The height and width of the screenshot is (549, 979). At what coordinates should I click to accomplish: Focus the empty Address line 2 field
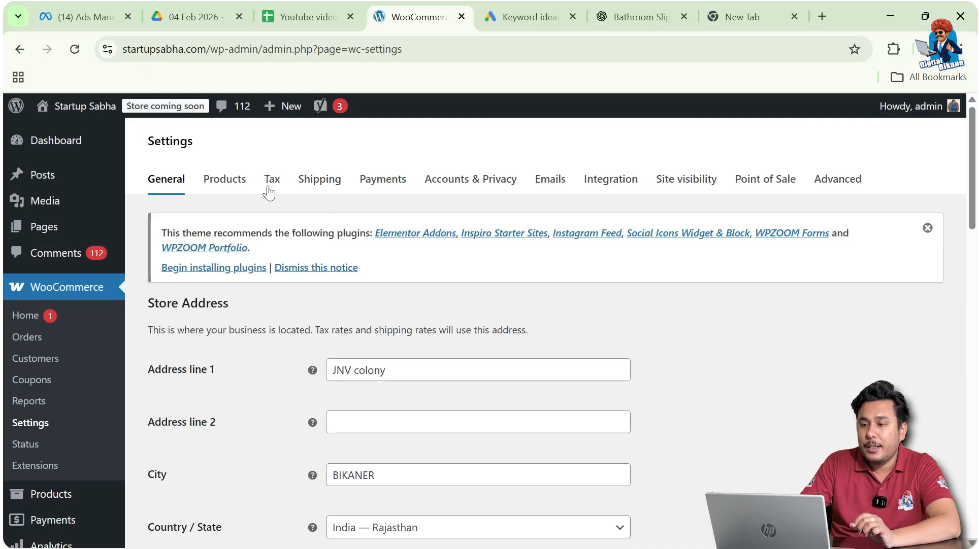click(478, 422)
